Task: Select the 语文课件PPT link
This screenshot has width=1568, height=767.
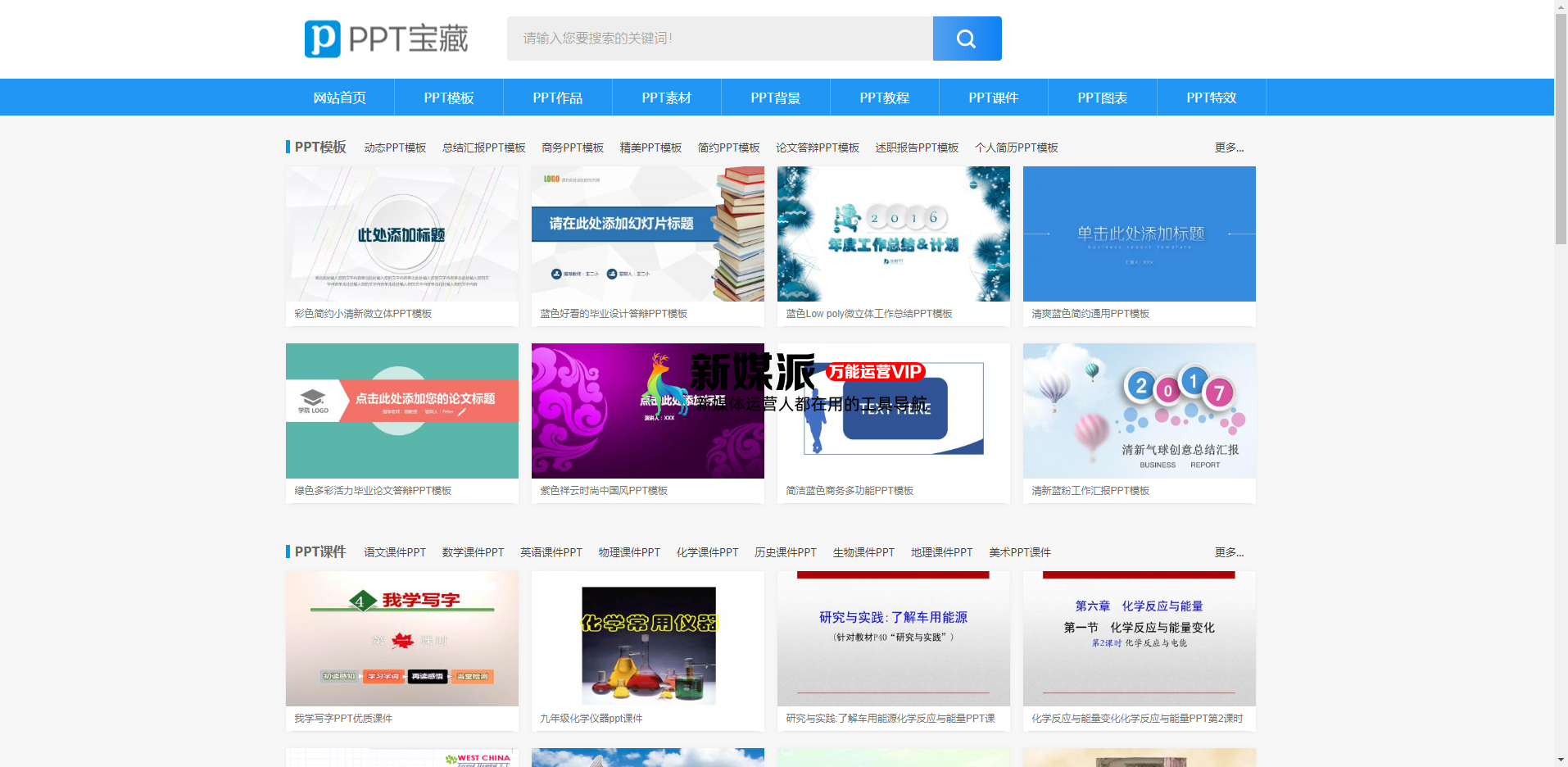Action: coord(395,552)
